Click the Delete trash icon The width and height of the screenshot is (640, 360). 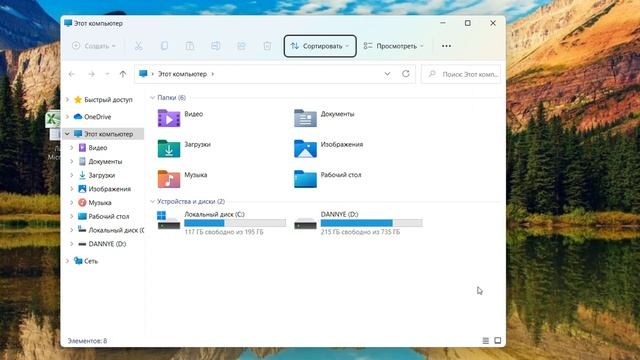tap(267, 46)
